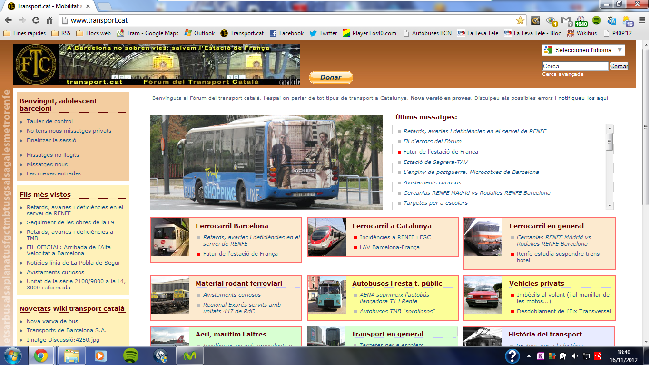Click the search text input field
This screenshot has height=365, width=649.
coord(575,66)
